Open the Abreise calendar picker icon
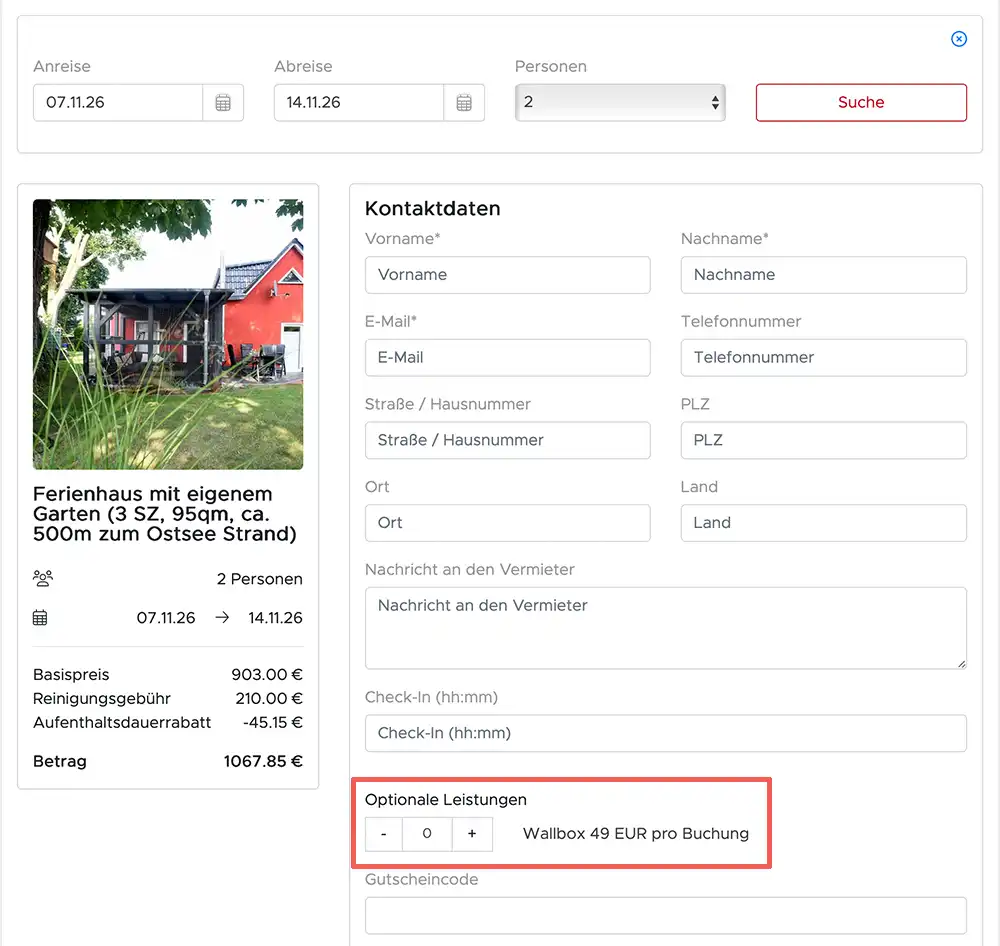The width and height of the screenshot is (1000, 946). click(464, 102)
